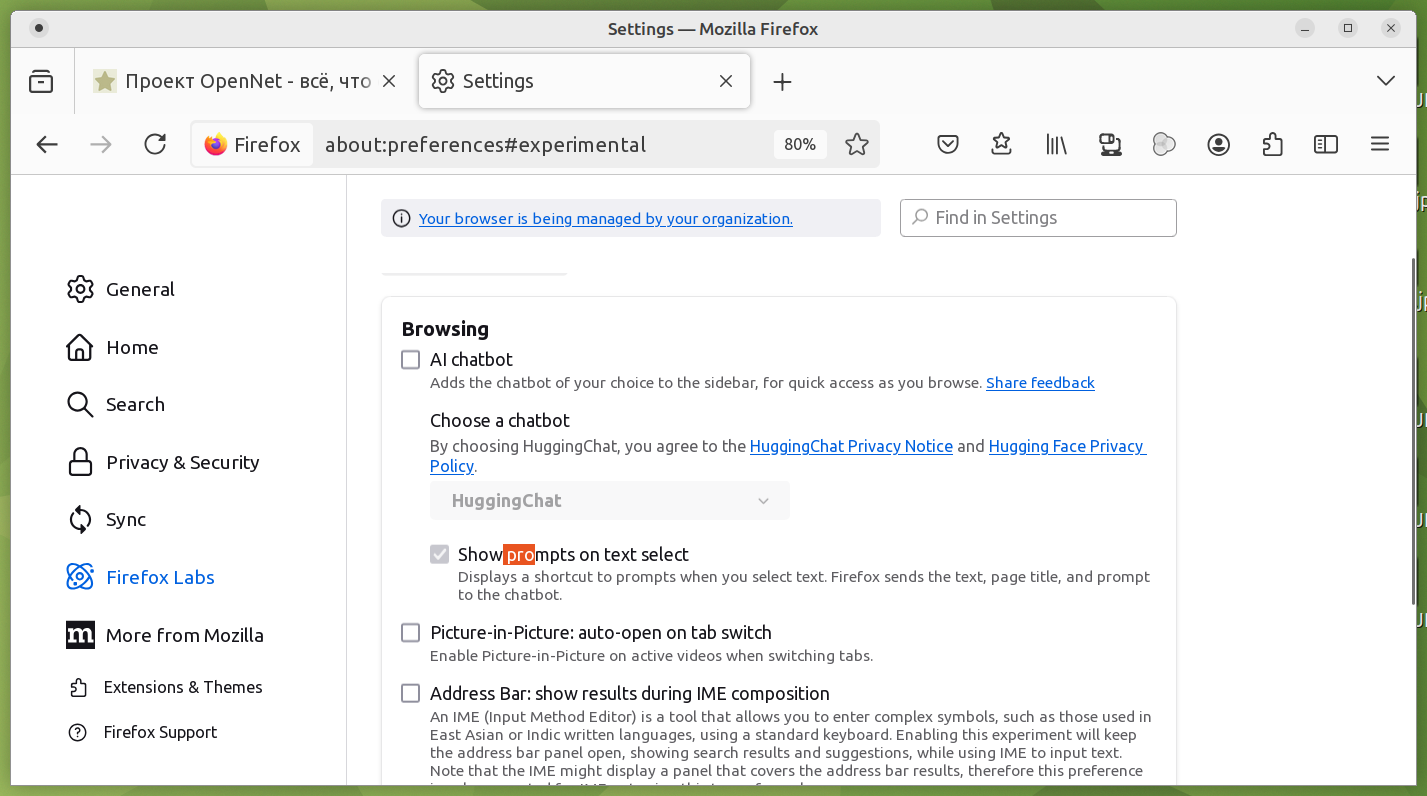Expand the list all tabs chevron
The image size is (1427, 796).
[x=1386, y=81]
